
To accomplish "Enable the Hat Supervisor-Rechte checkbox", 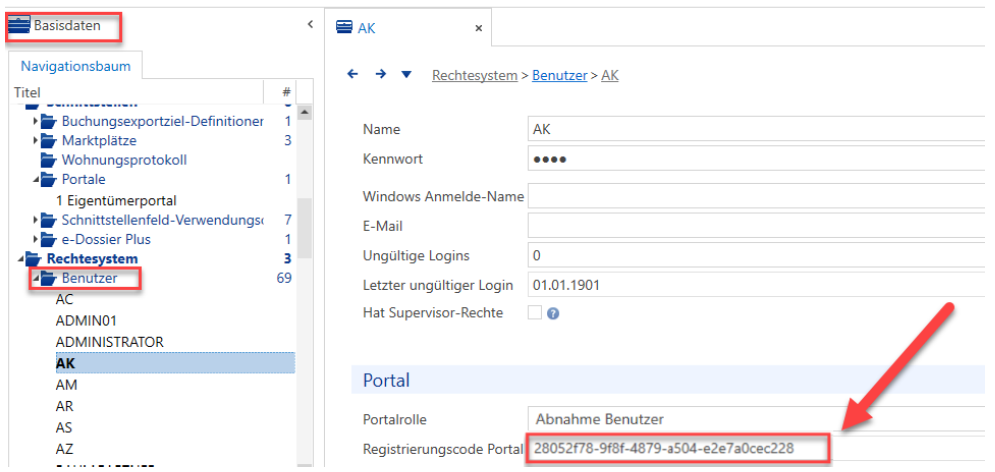I will tap(535, 312).
